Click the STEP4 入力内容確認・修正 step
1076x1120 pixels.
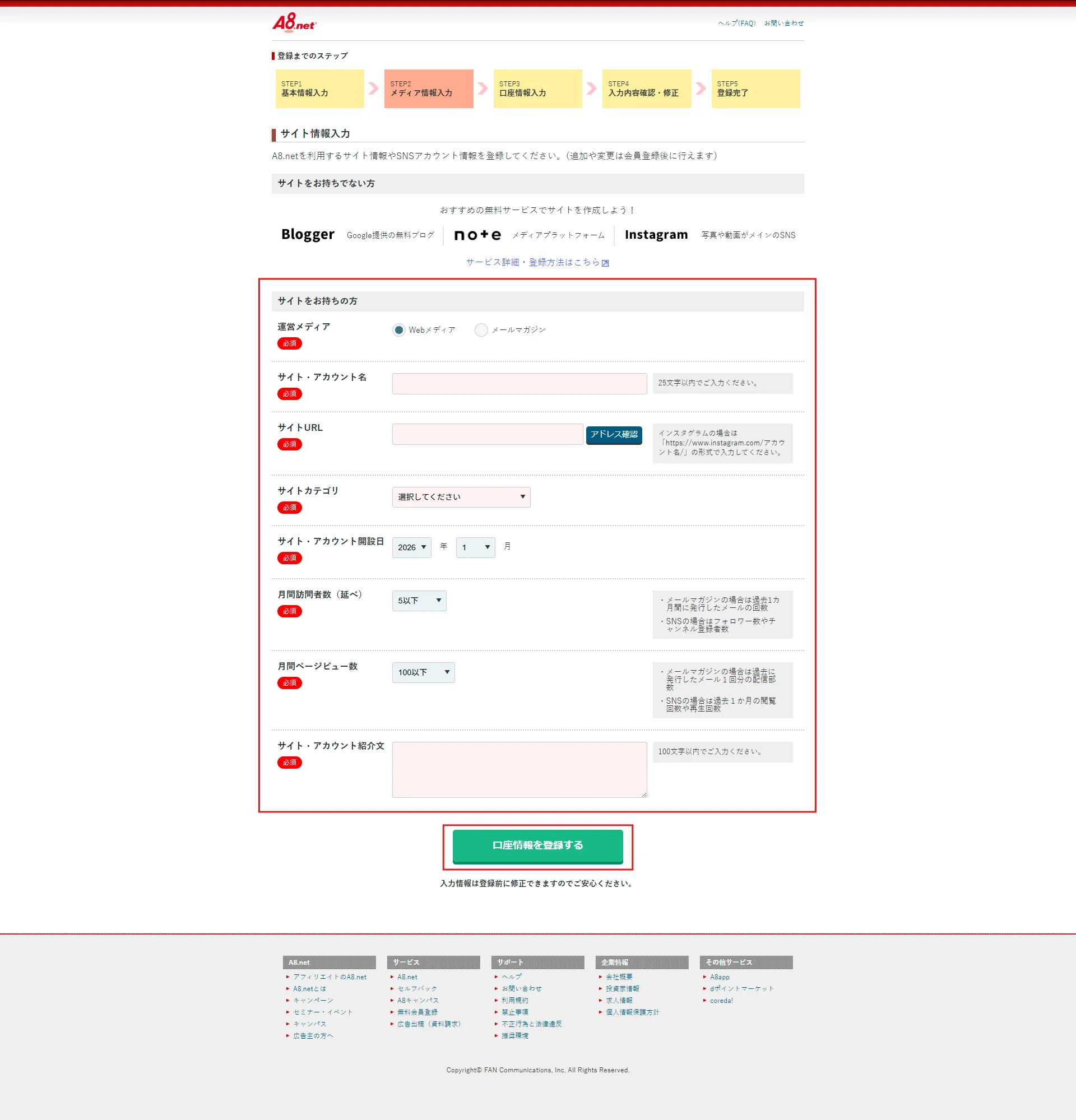point(647,89)
